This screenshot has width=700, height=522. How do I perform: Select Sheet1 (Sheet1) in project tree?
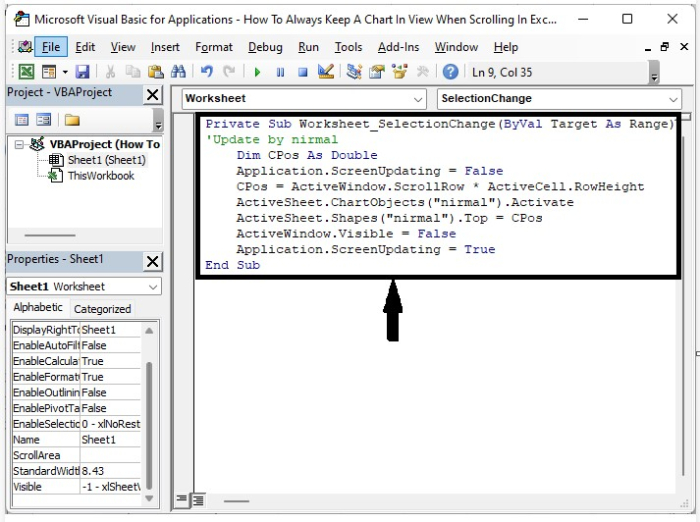click(107, 160)
